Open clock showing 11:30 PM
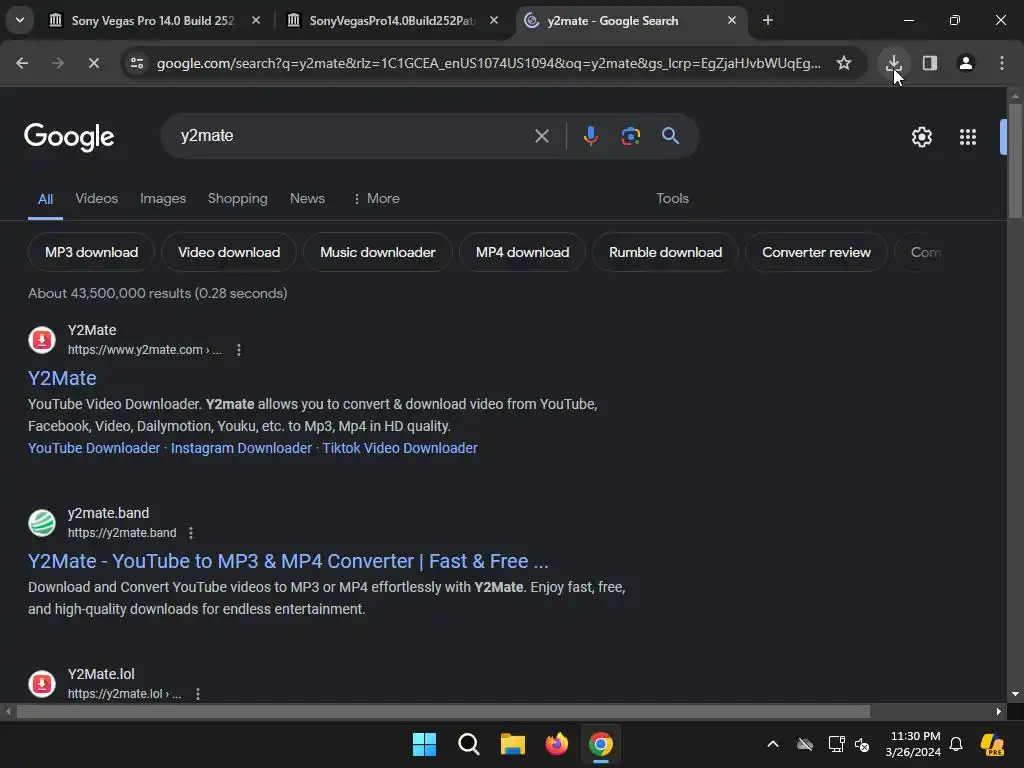Screen dimensions: 1024x768 coord(914,744)
